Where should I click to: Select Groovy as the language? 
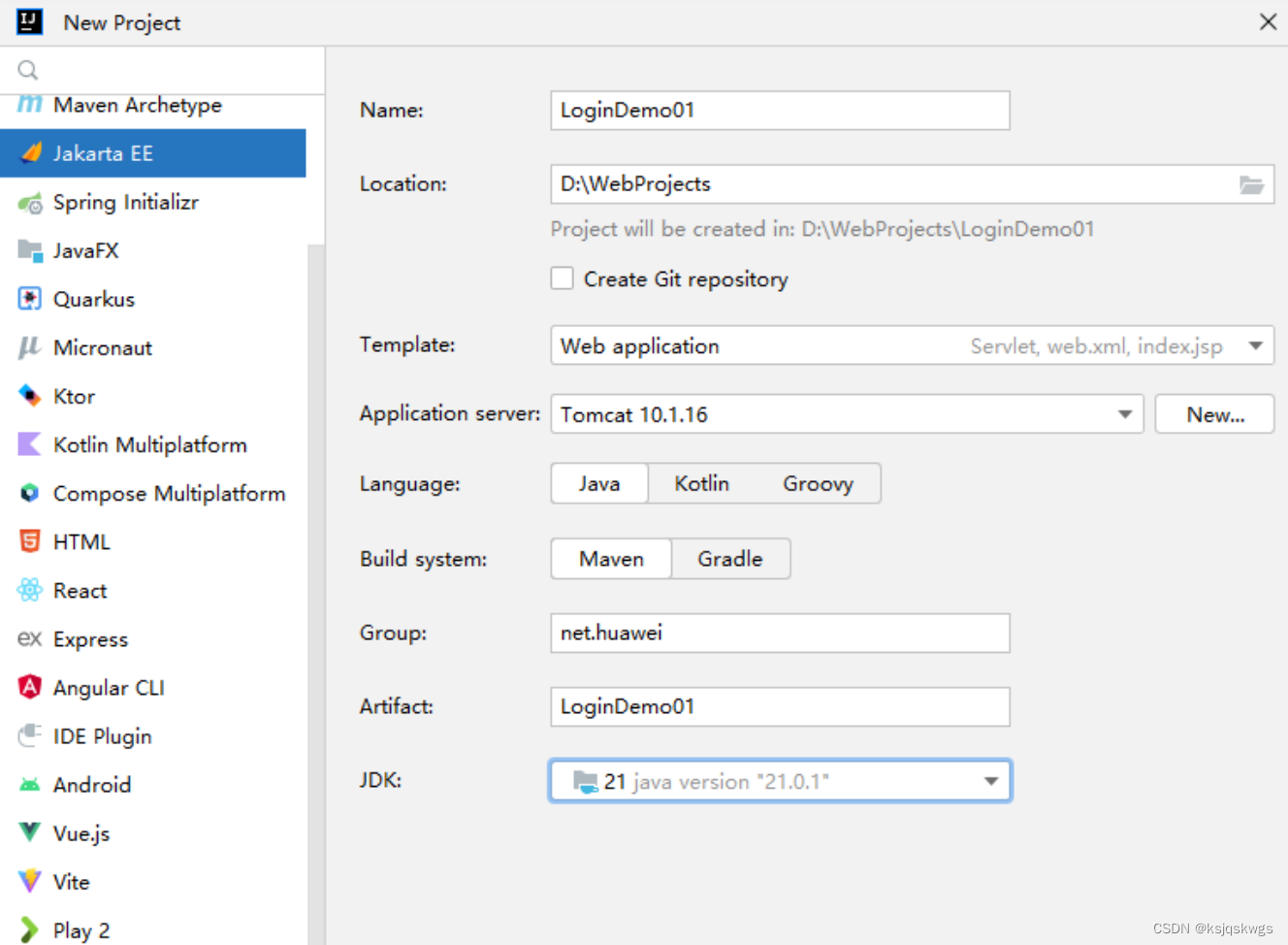coord(818,483)
